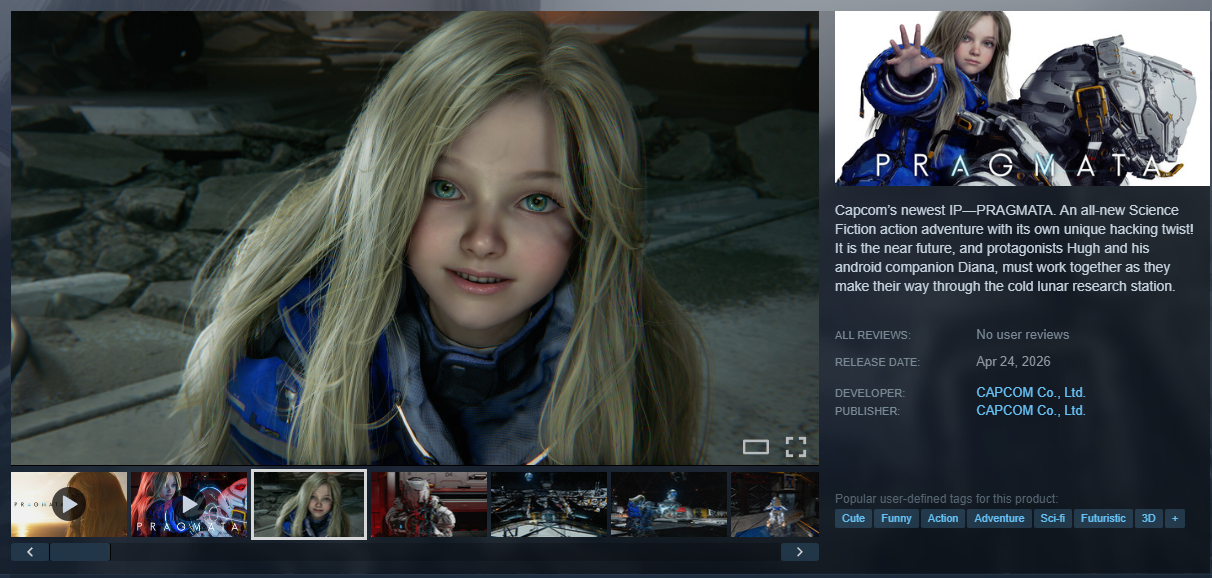Viewport: 1212px width, 578px height.
Task: Select the 3D tag
Action: pyautogui.click(x=1149, y=518)
